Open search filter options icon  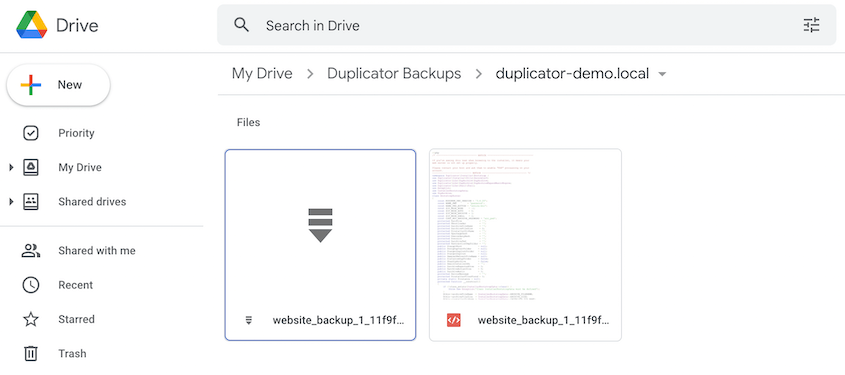point(811,25)
